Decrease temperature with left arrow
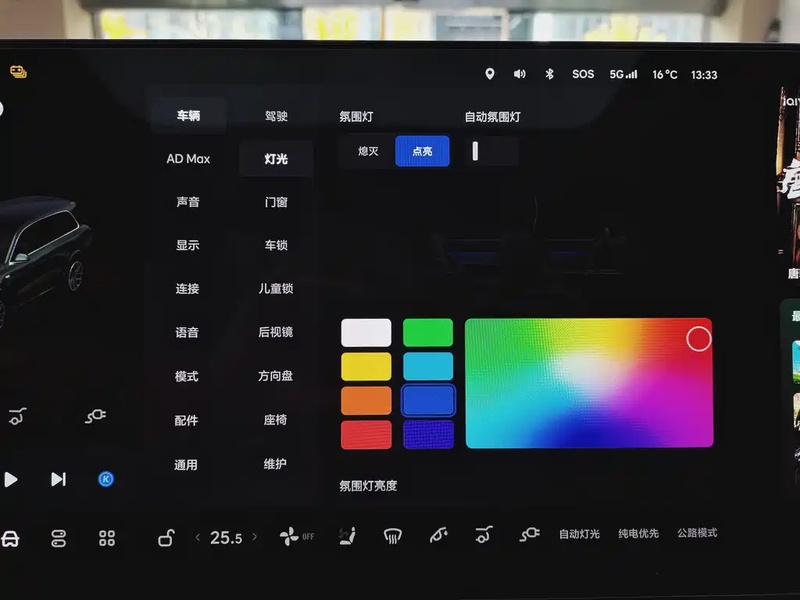 click(198, 537)
